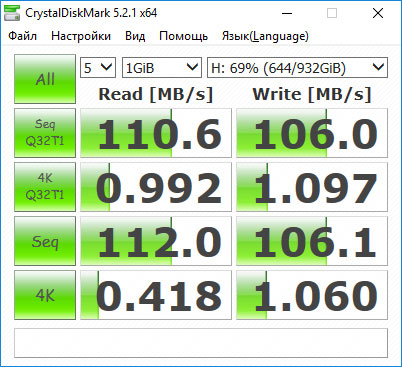Click the 4K write result 1.060
This screenshot has height=367, width=402.
(312, 295)
